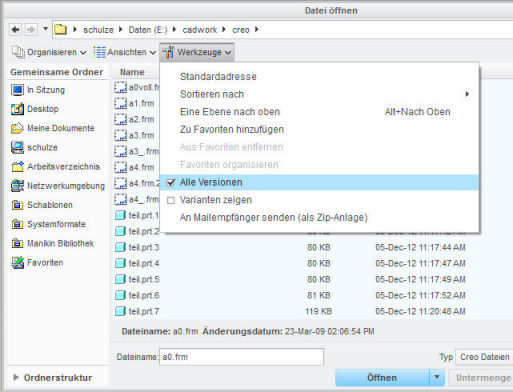Click the Organisieren icon
The width and height of the screenshot is (513, 392).
coord(18,52)
